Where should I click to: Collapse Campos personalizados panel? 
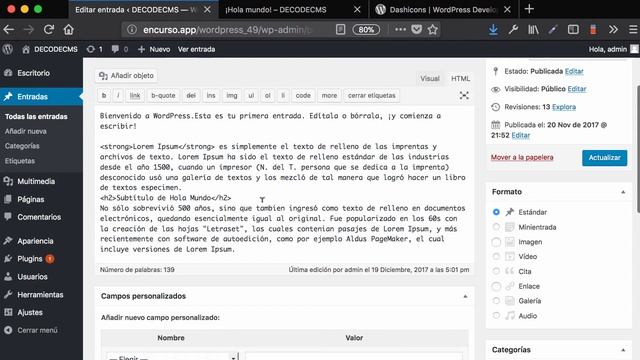point(465,296)
